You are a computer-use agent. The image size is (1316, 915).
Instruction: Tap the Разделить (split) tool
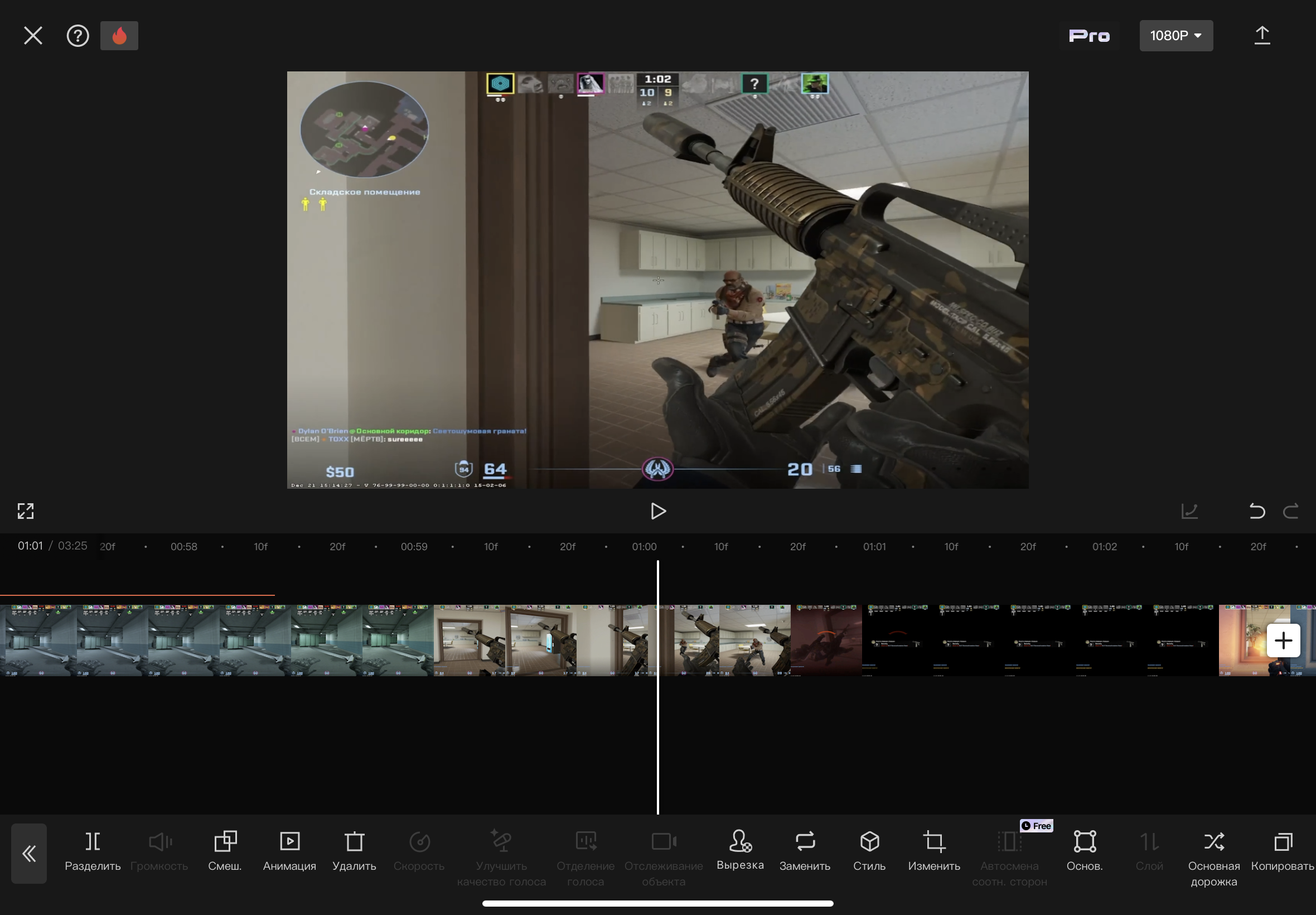point(92,851)
